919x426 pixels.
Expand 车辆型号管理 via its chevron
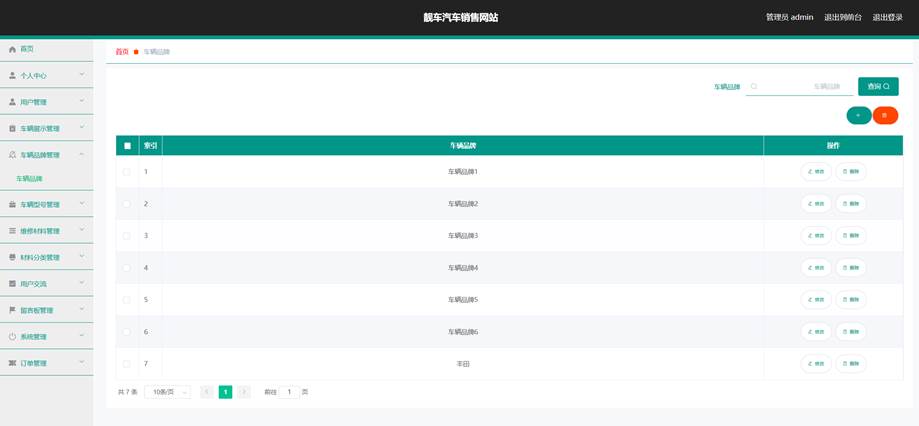point(82,203)
